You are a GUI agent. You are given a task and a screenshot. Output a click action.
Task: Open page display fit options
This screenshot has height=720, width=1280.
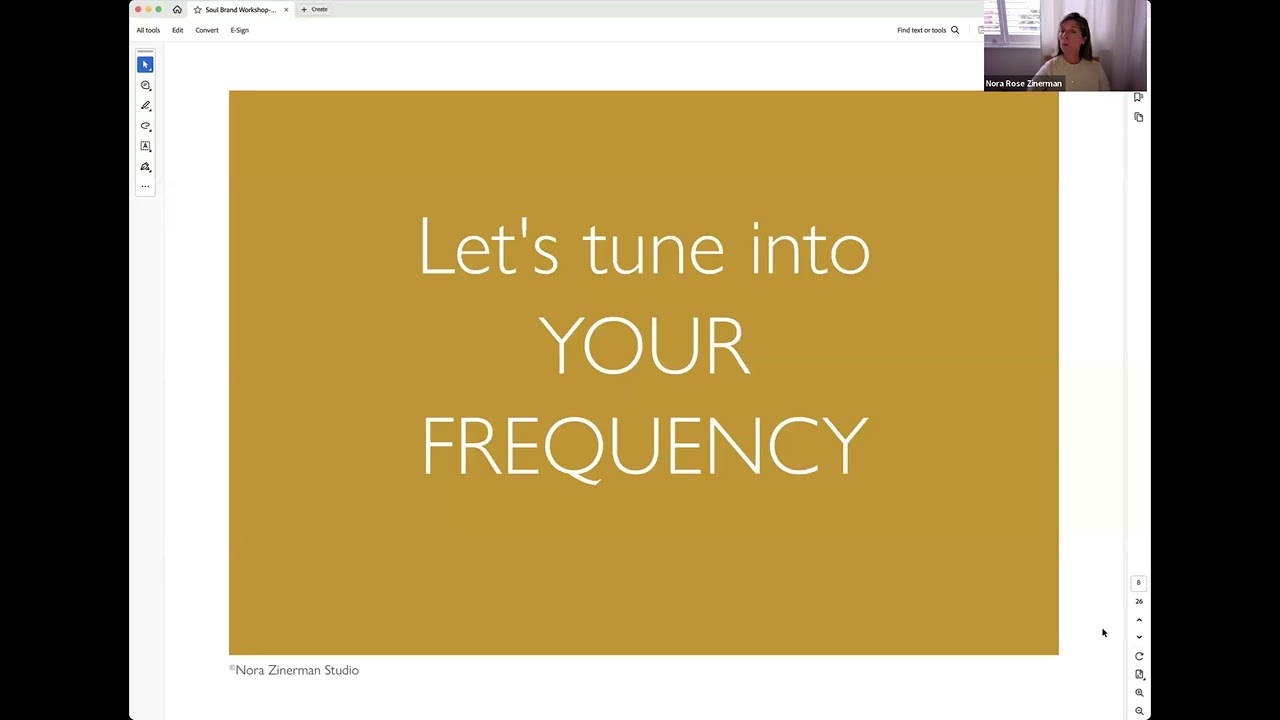coord(1139,675)
